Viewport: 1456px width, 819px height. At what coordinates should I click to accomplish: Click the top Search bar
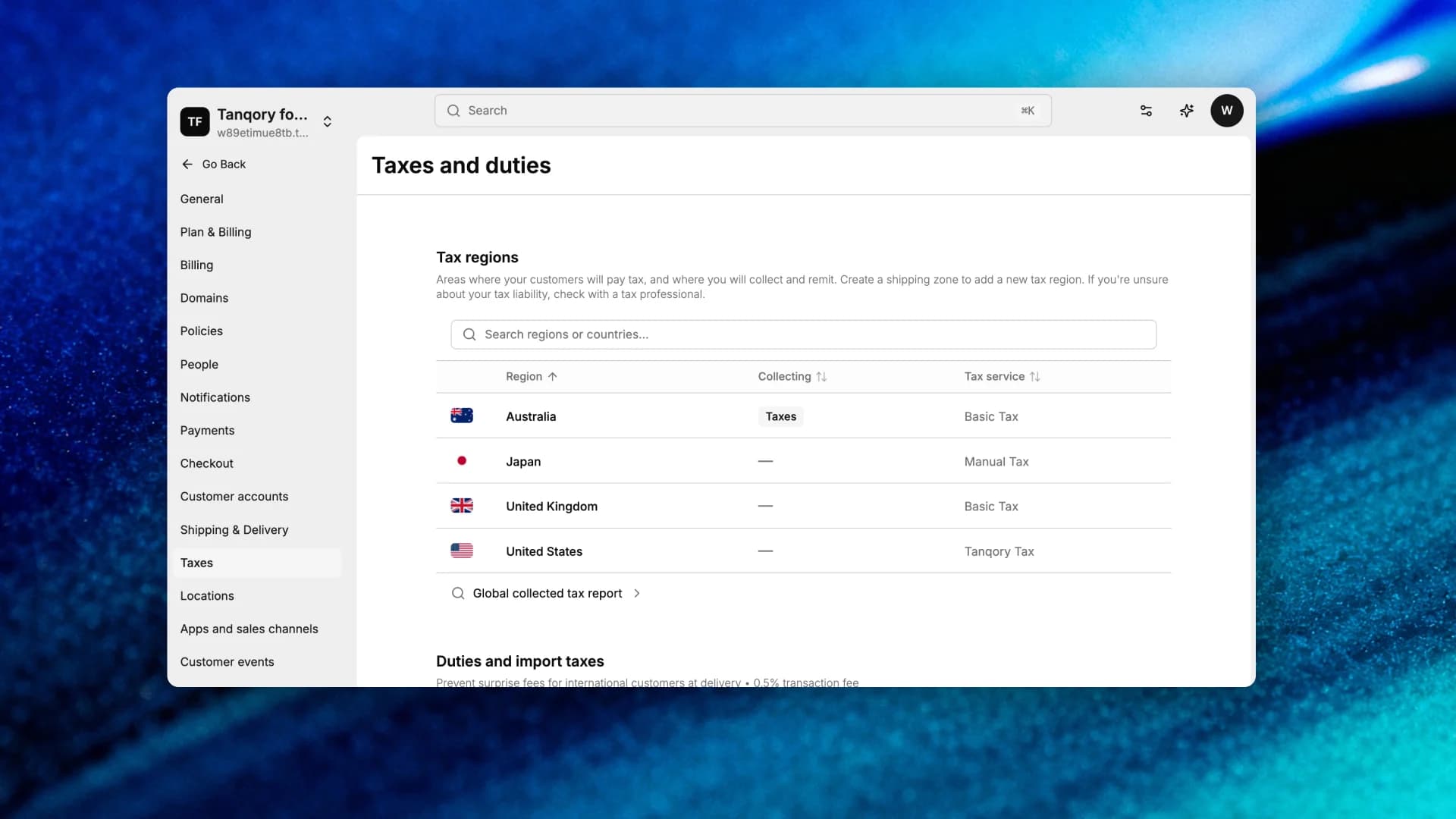pyautogui.click(x=742, y=111)
